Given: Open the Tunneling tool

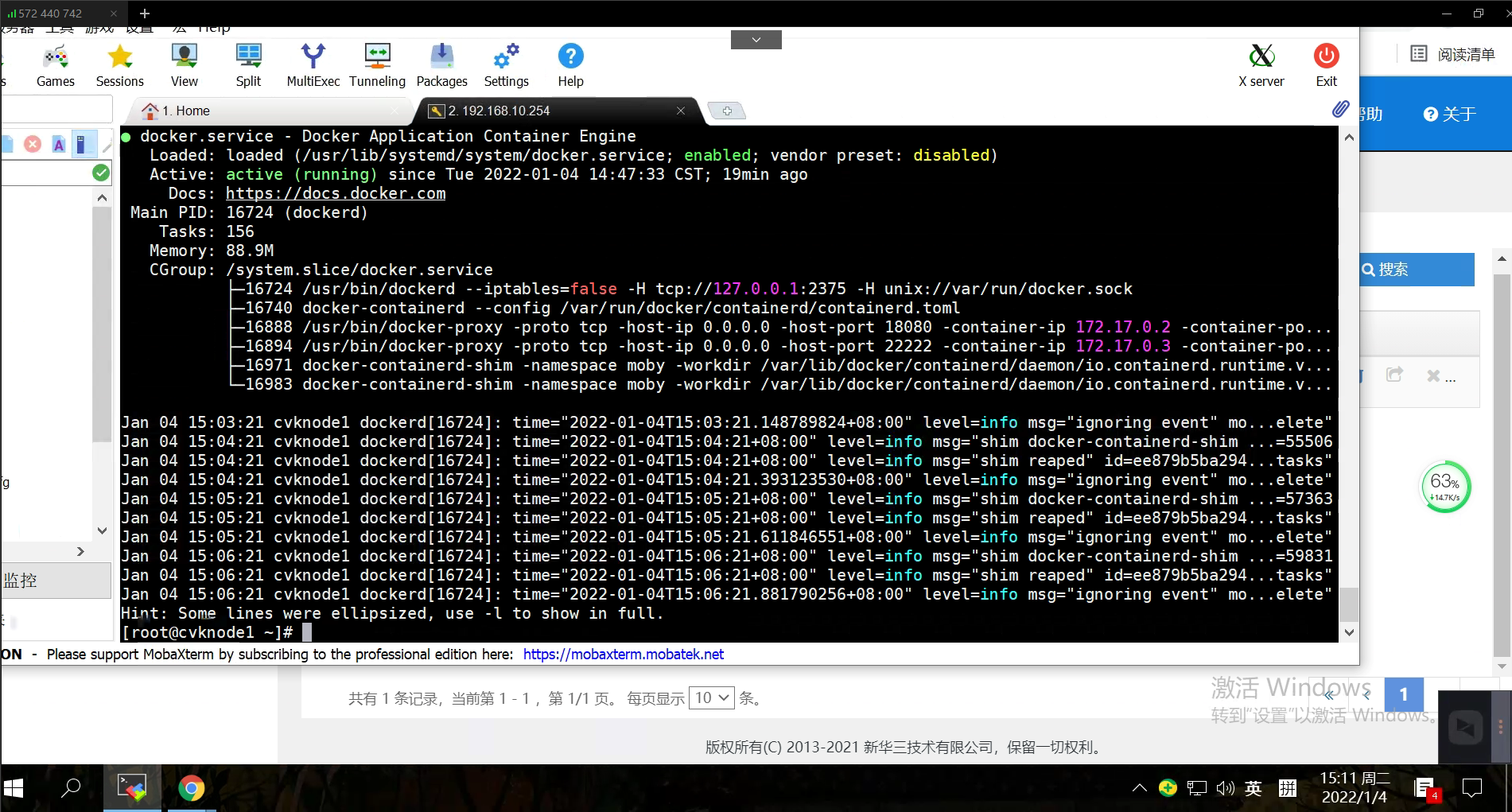Looking at the screenshot, I should click(x=377, y=64).
